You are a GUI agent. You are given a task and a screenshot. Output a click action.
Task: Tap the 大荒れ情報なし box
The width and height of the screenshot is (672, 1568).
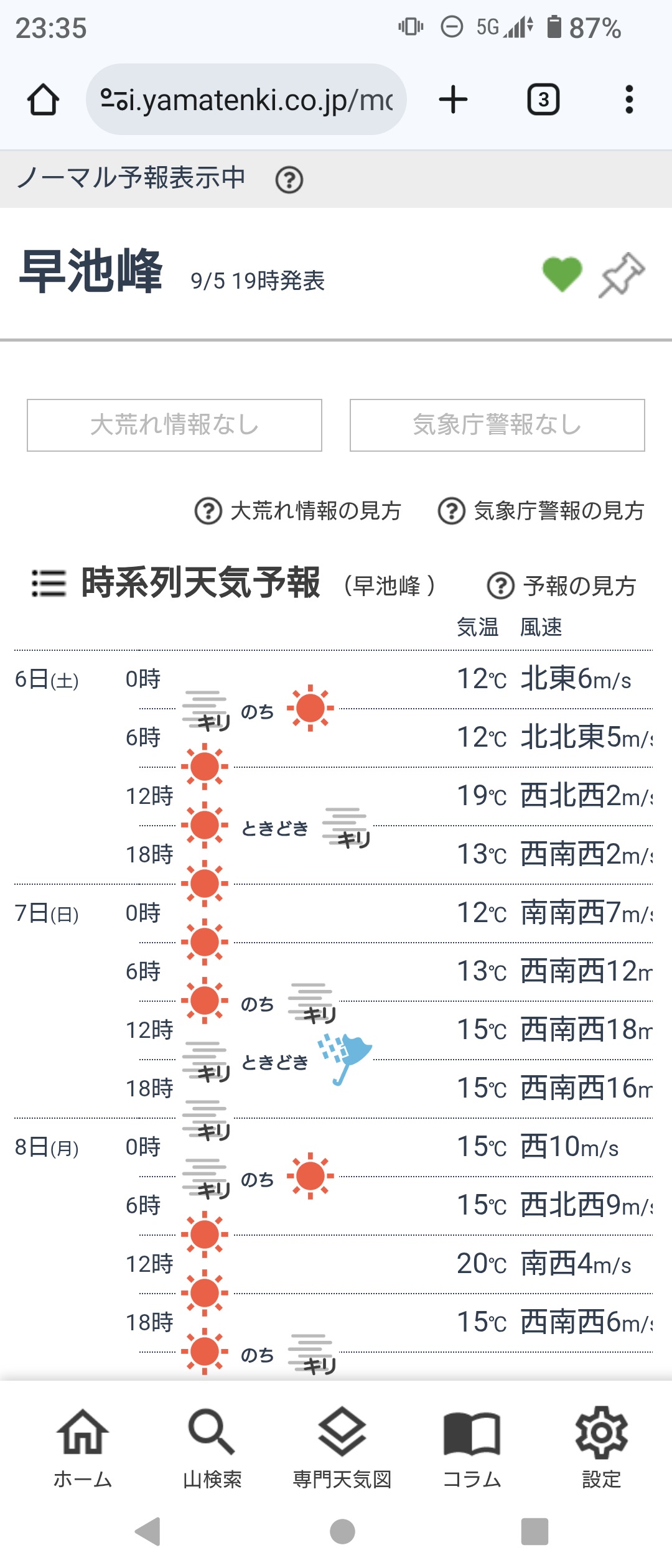(x=174, y=425)
